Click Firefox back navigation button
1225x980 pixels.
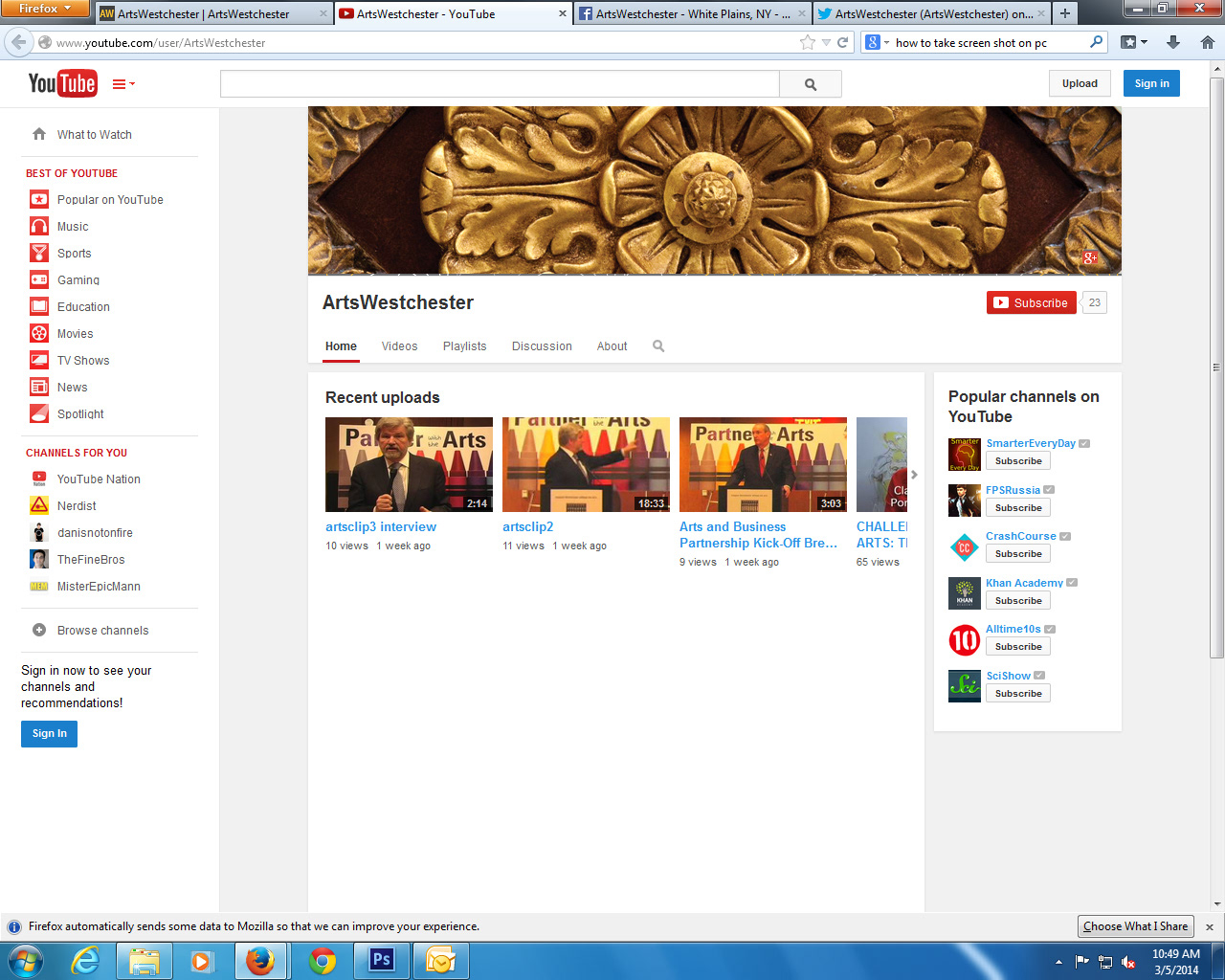click(18, 42)
